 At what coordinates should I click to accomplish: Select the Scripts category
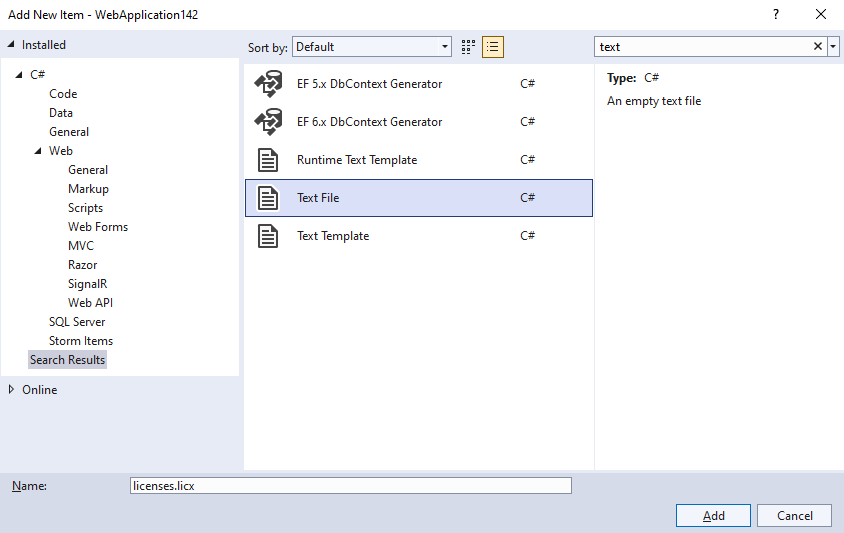point(85,208)
